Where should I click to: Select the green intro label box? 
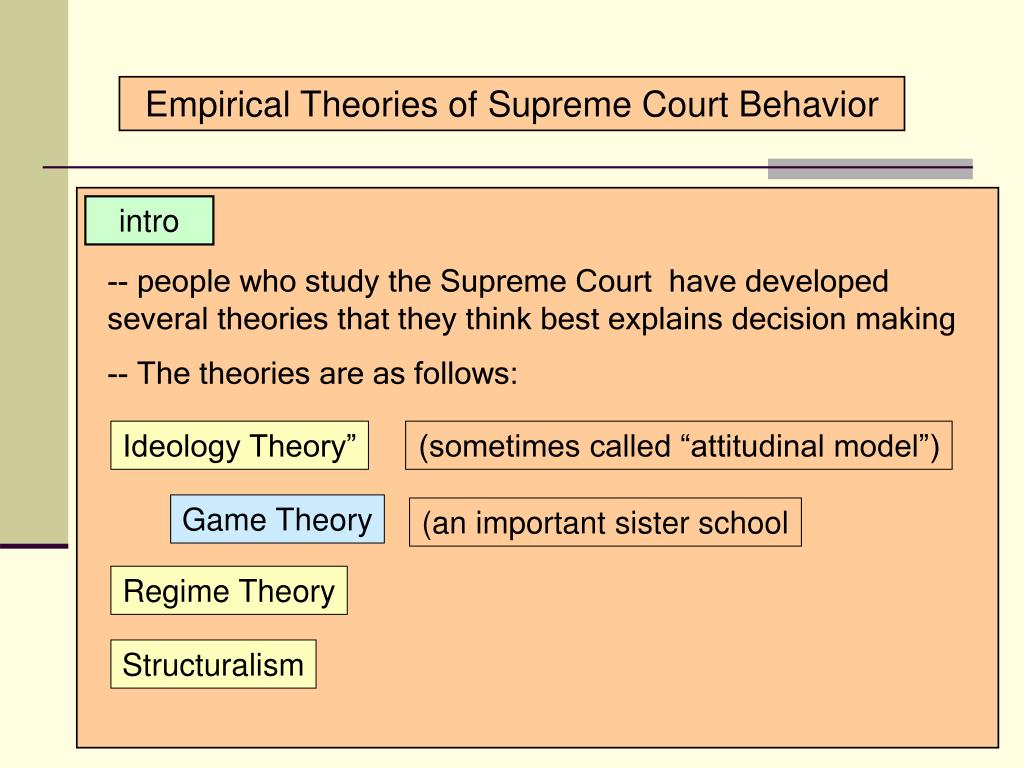point(149,221)
